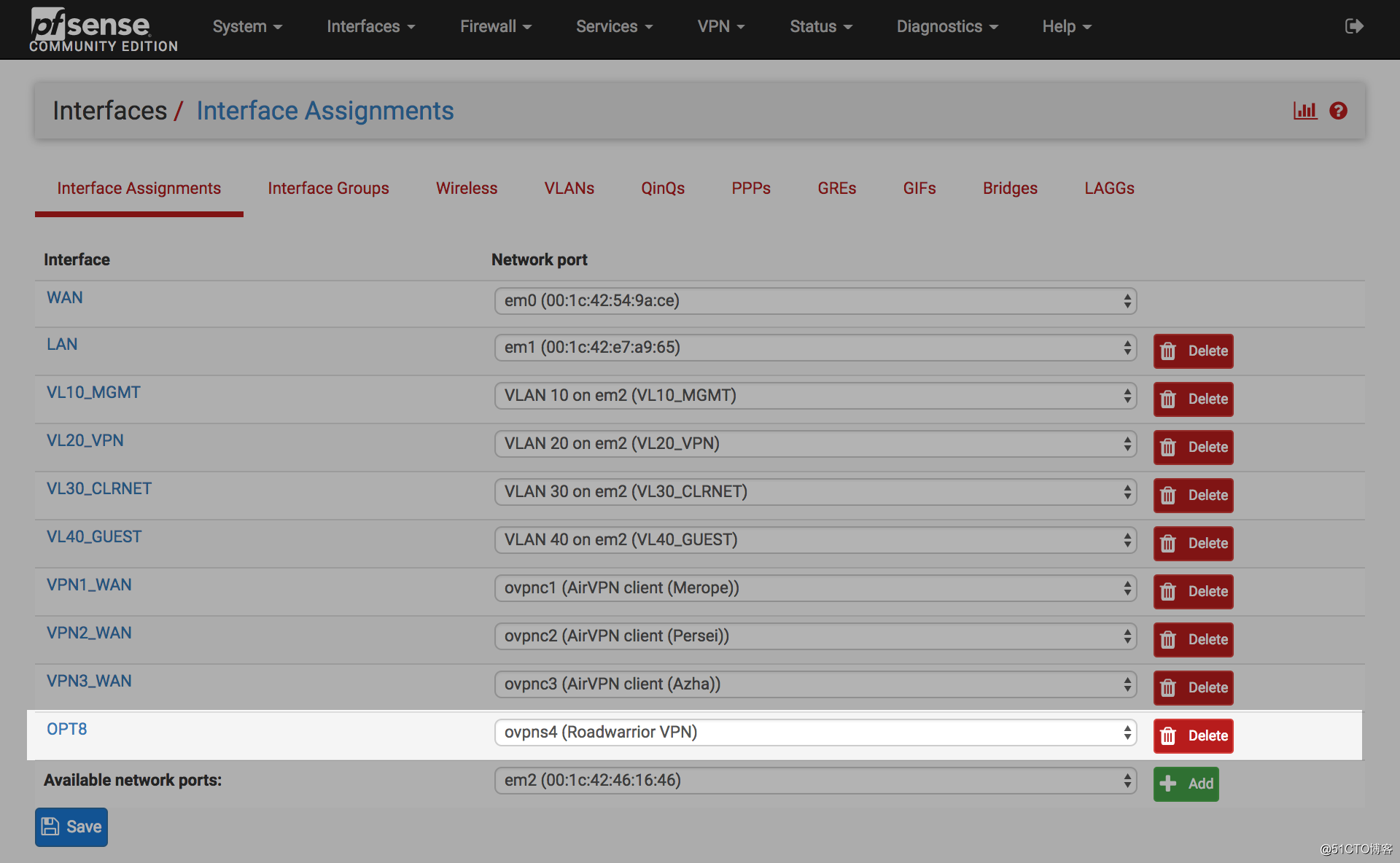
Task: Open the Diagnostics menu
Action: (946, 26)
